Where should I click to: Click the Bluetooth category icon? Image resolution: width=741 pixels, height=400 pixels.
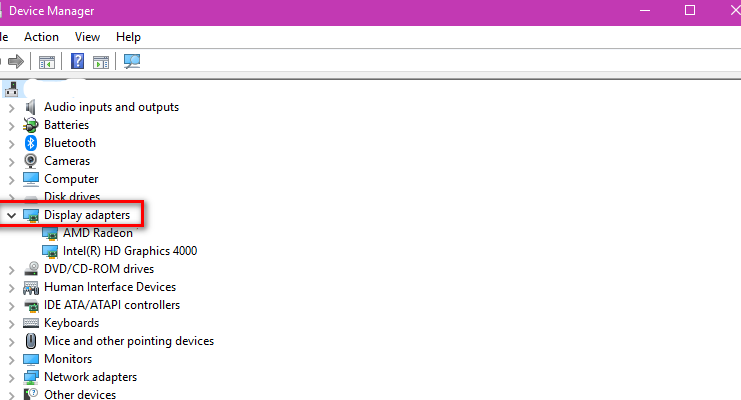pos(31,143)
